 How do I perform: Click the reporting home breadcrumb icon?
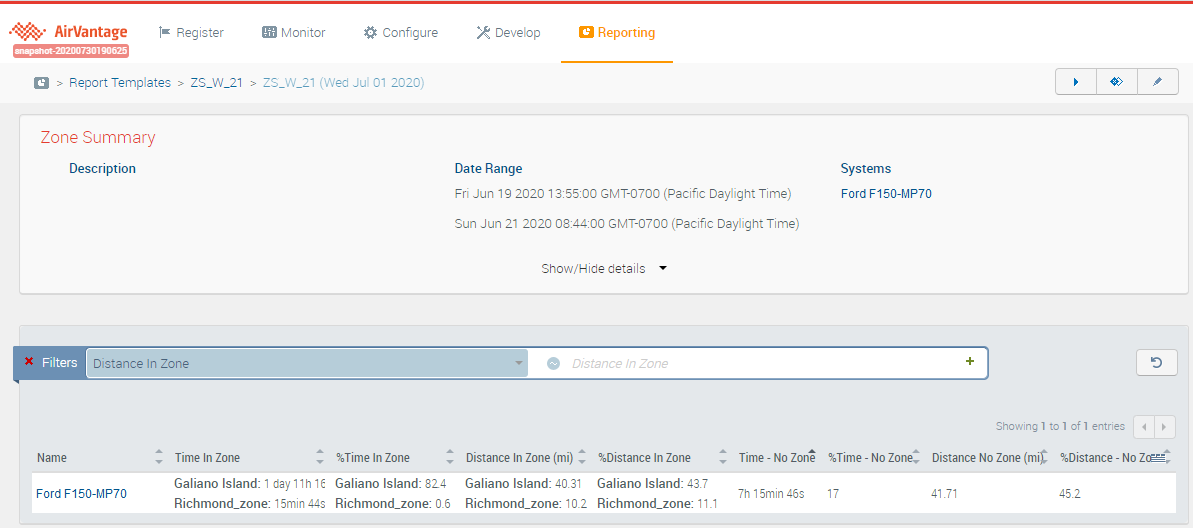point(42,83)
